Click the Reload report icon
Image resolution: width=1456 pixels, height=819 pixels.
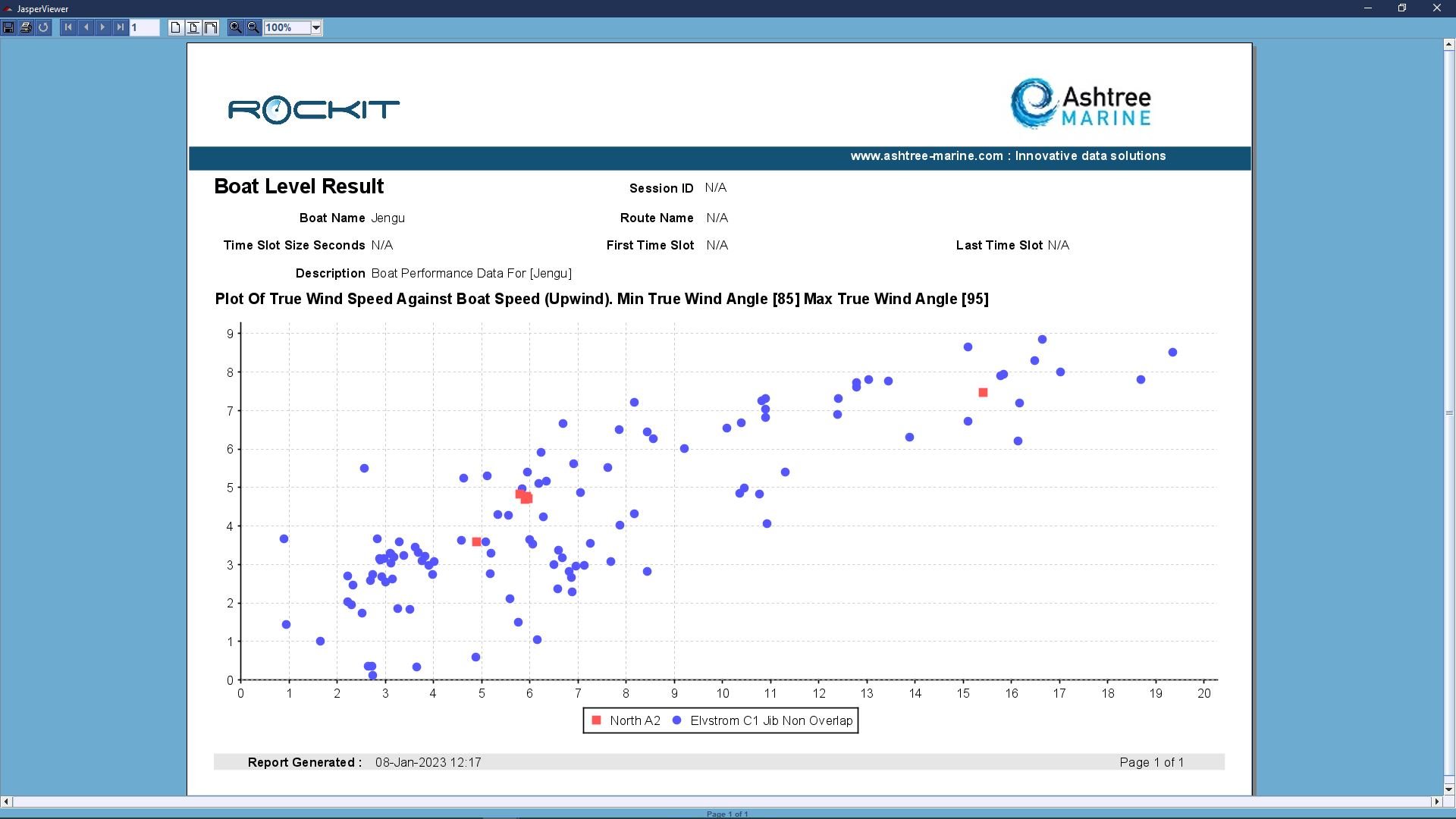[x=43, y=27]
